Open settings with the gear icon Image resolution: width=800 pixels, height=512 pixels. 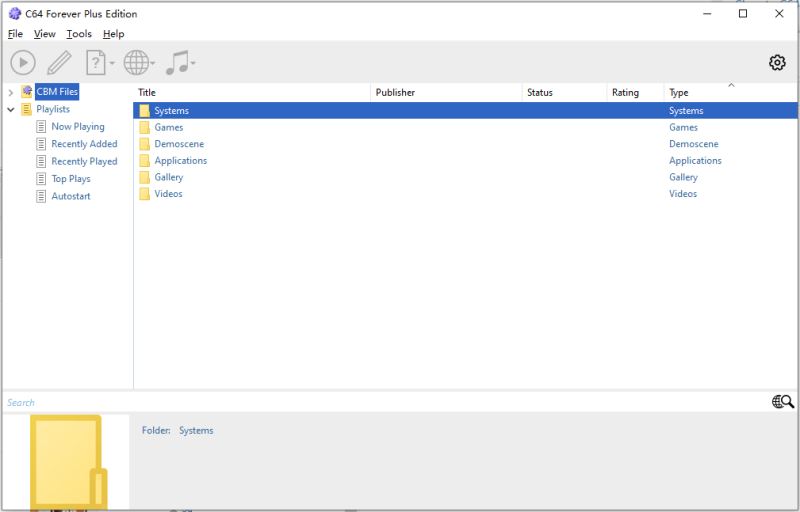pyautogui.click(x=777, y=62)
